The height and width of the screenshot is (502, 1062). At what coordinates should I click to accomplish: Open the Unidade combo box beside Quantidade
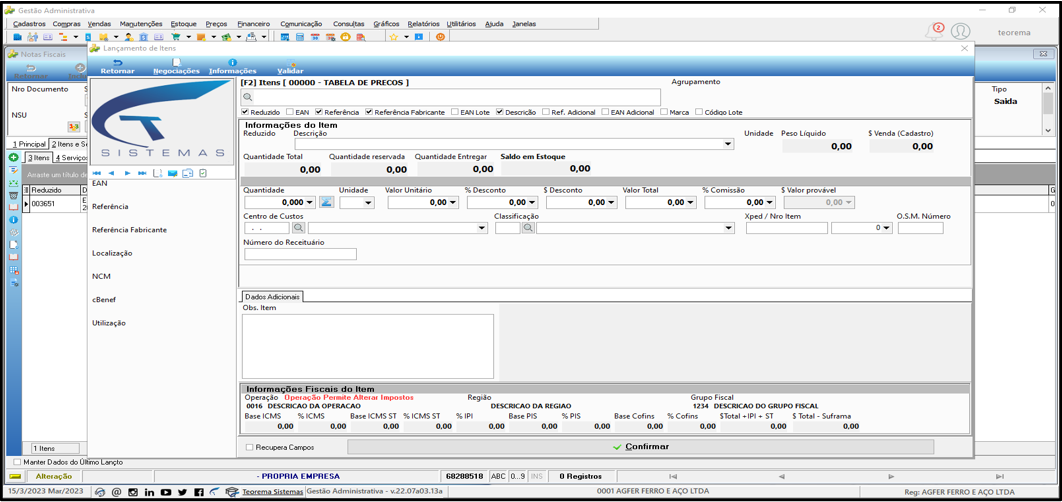click(357, 202)
